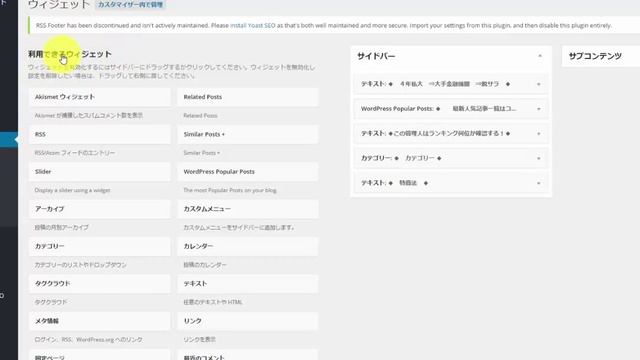Click the RSS/Atom フィードのエントリー description
Viewport: 640px width, 360px height.
[x=75, y=153]
